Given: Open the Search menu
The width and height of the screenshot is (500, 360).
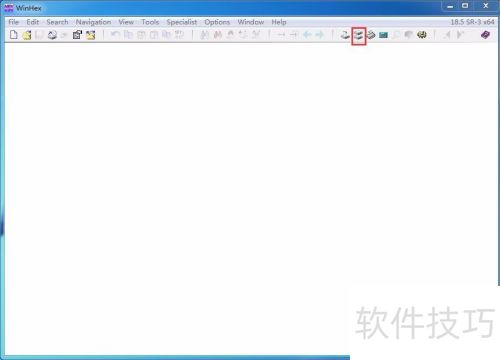Looking at the screenshot, I should click(x=57, y=22).
